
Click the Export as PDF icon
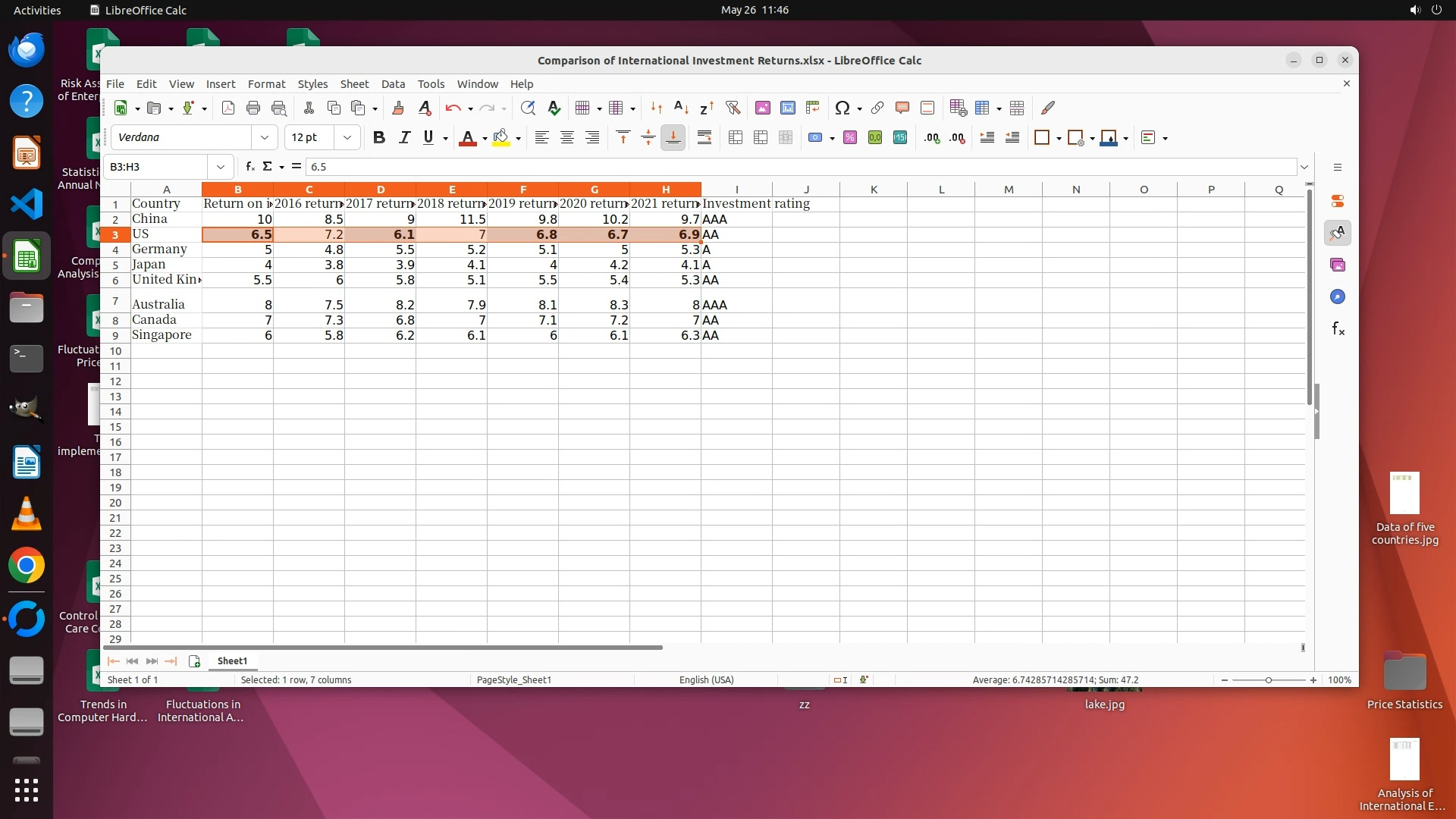[x=227, y=108]
